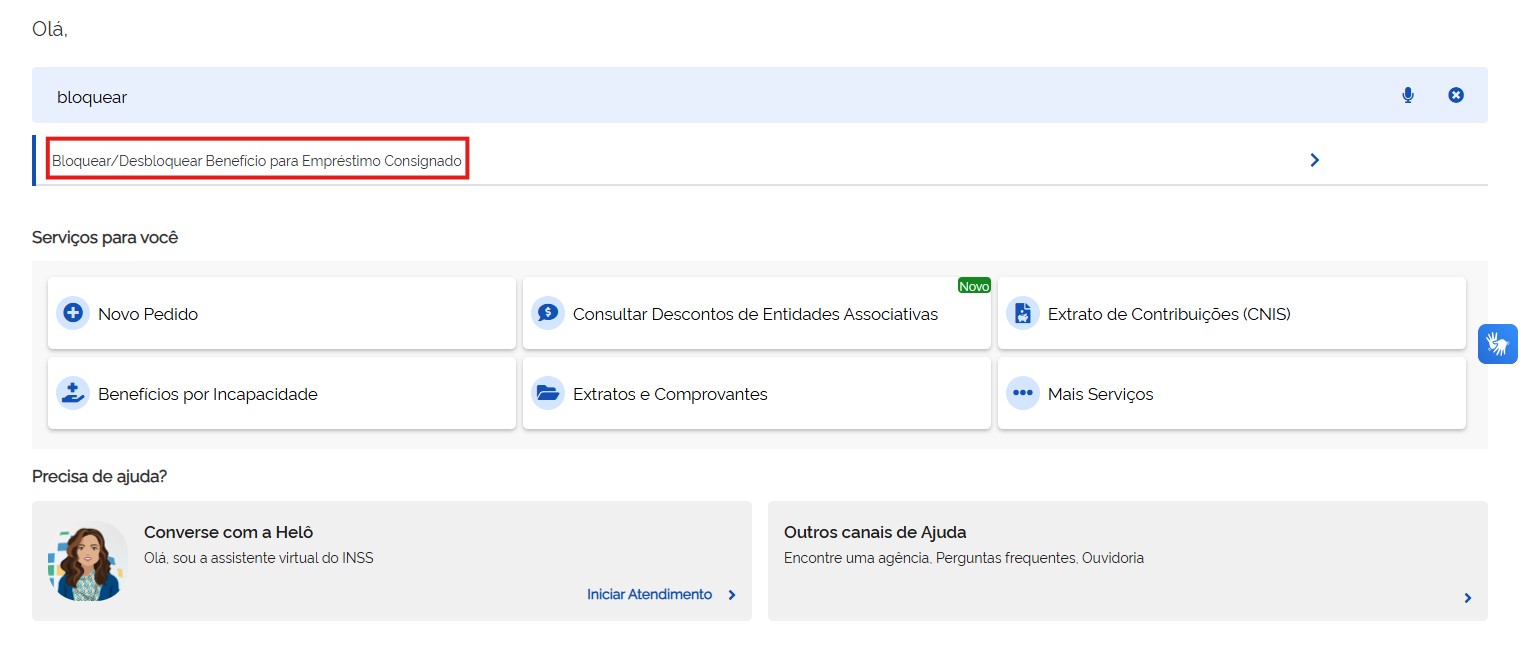Click the folder icon for Extratos e Comprovantes
Screen dimensions: 1523x651
click(x=547, y=393)
